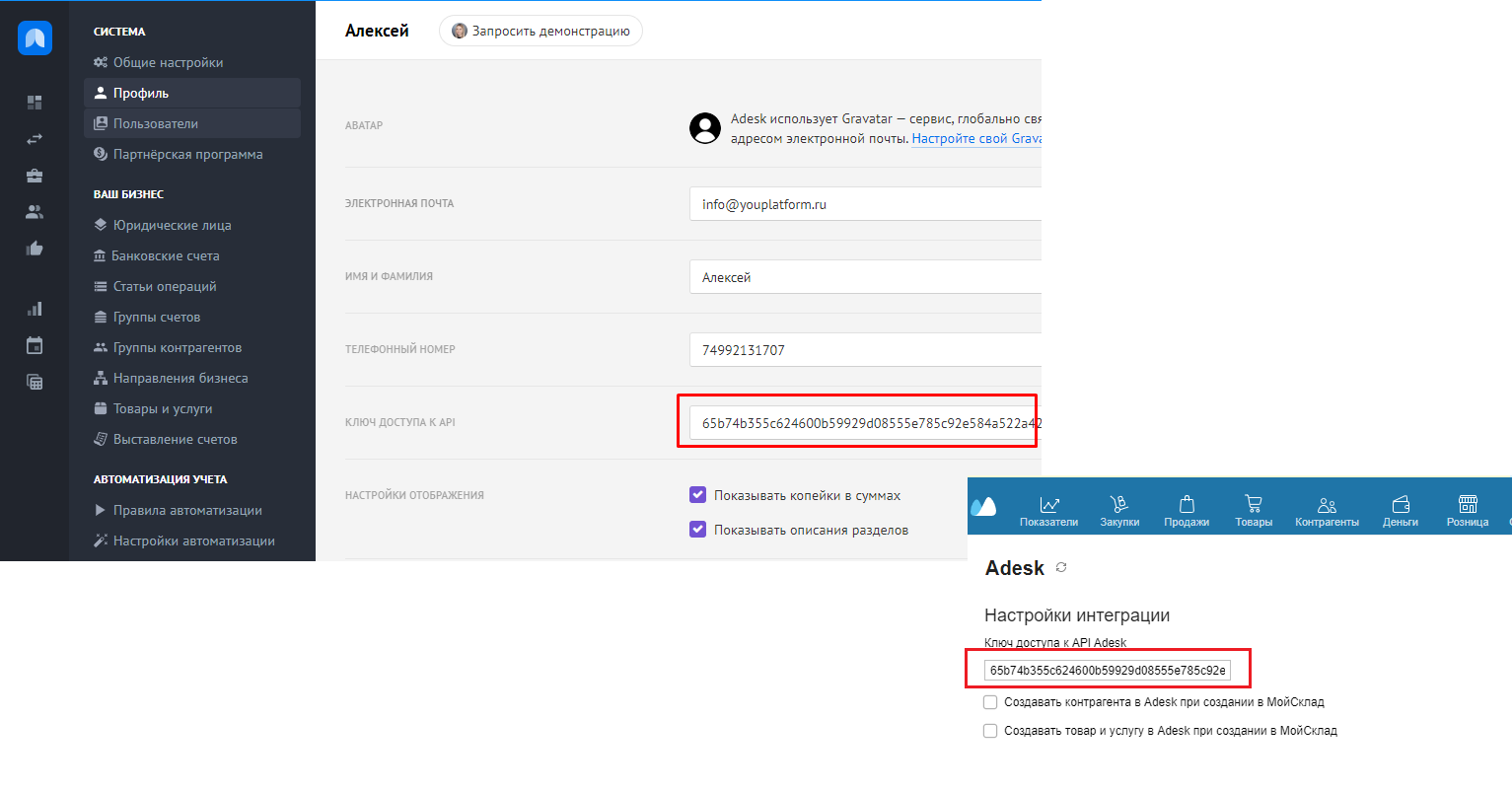This screenshot has height=792, width=1512.
Task: Toggle Показывать описания разделов checkbox
Action: click(x=697, y=530)
